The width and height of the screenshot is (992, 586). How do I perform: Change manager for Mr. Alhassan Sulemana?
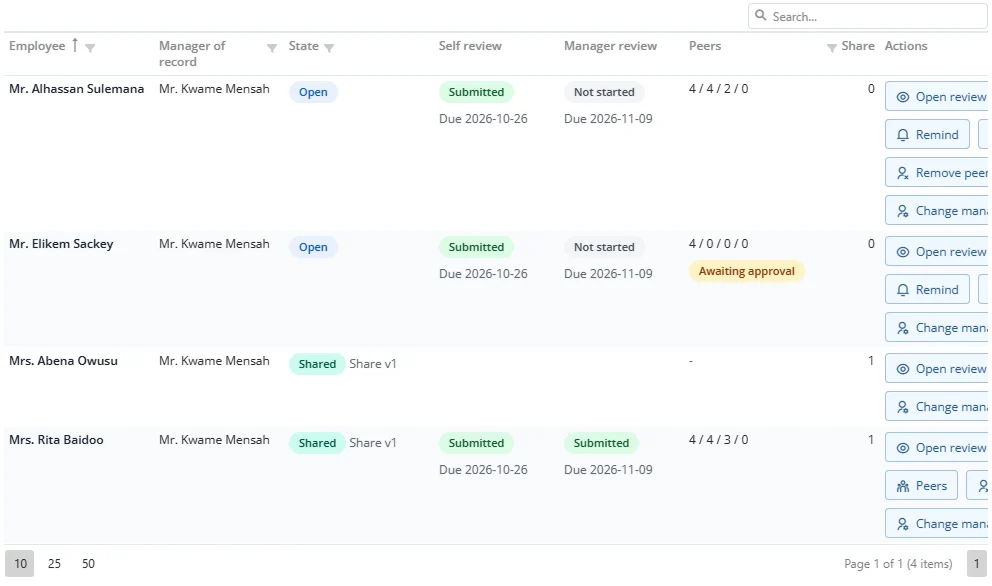tap(937, 211)
